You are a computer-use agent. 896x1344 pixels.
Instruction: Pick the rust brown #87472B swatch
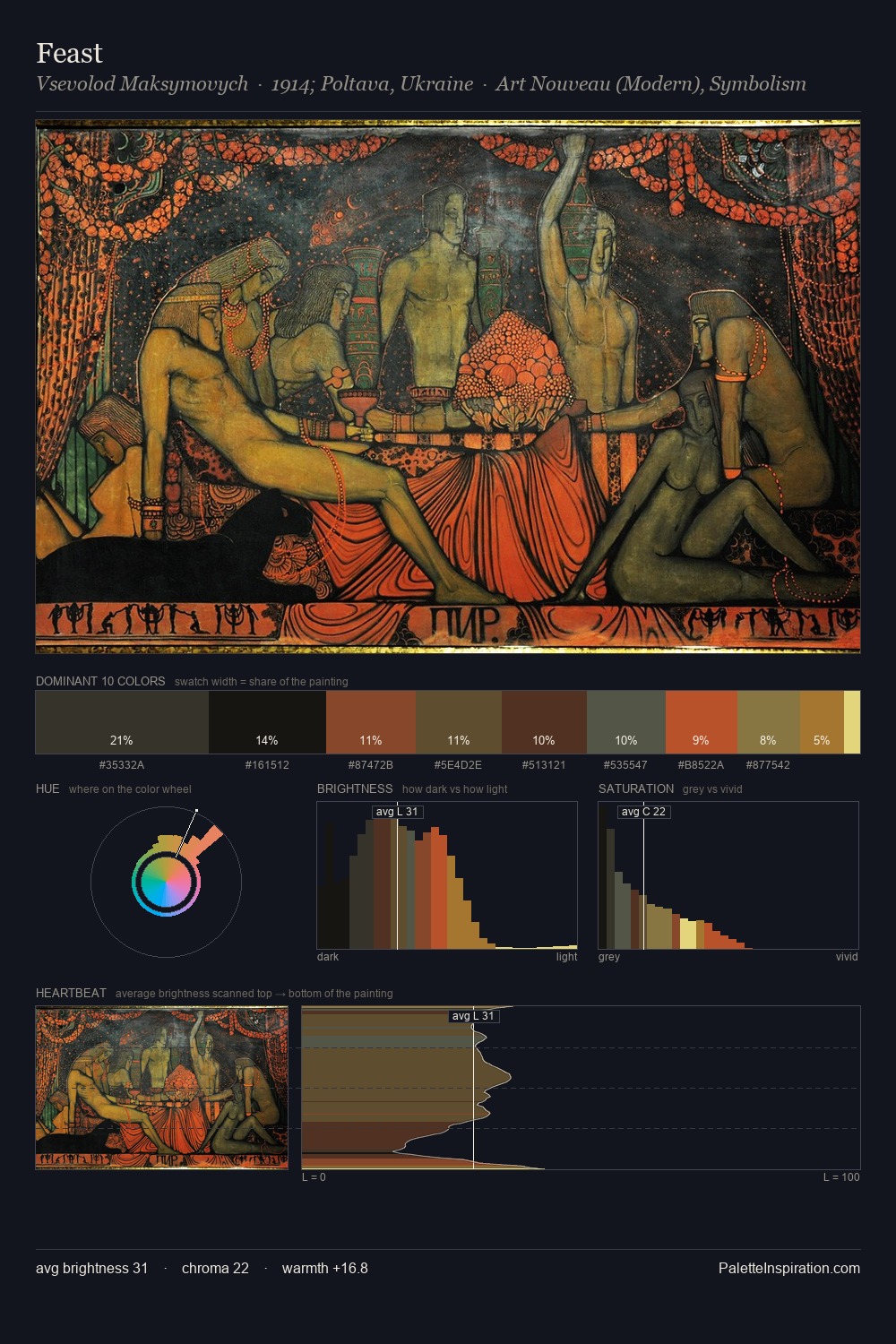pyautogui.click(x=371, y=722)
